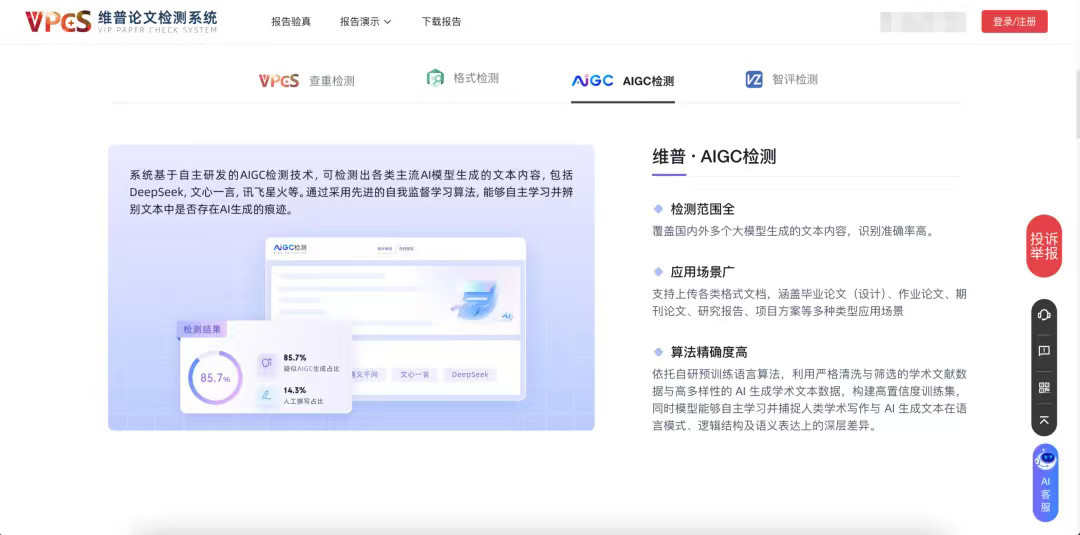Open 报告验真 menu item
The height and width of the screenshot is (535, 1080).
pos(291,21)
